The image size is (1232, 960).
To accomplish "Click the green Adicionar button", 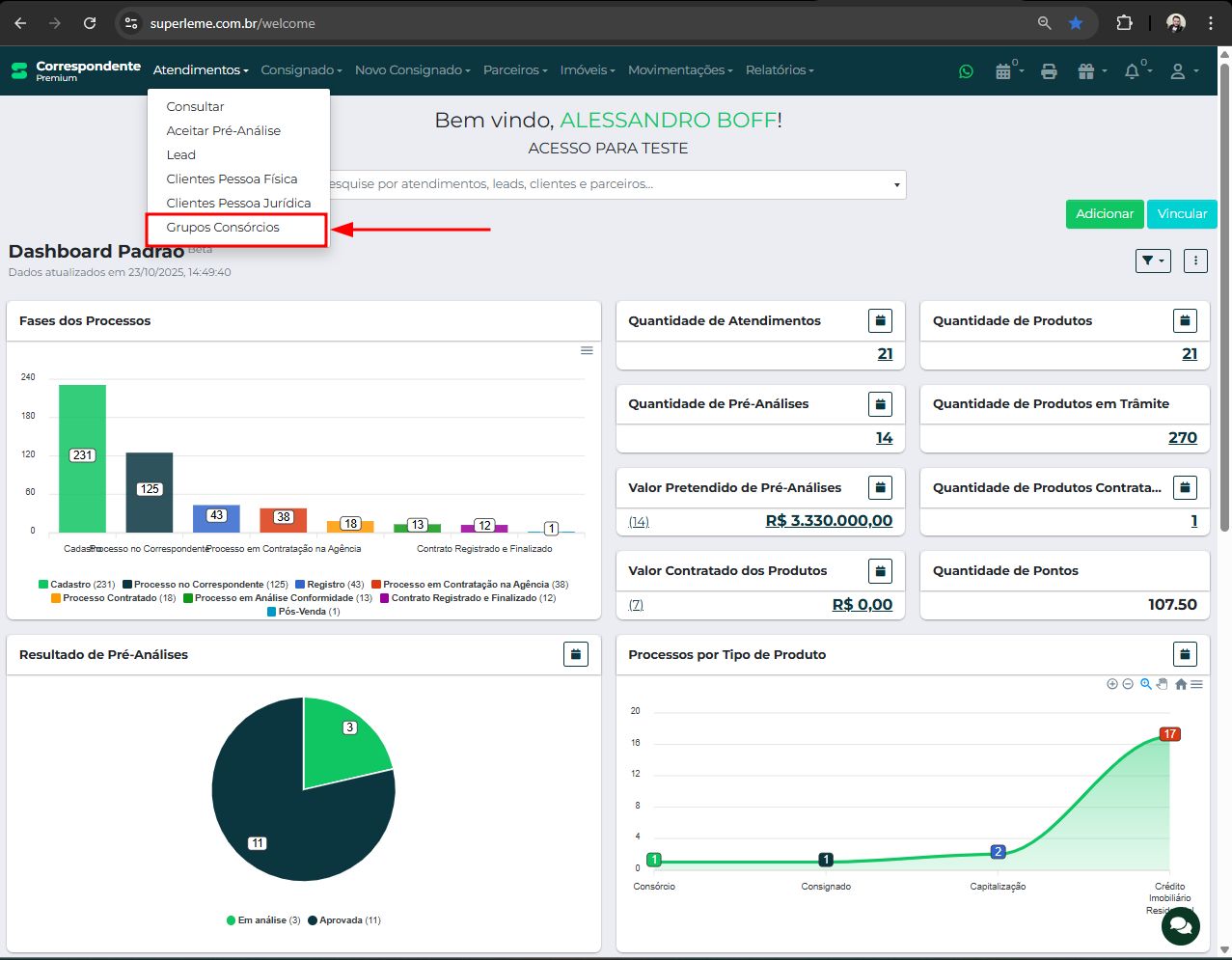I will (x=1105, y=214).
